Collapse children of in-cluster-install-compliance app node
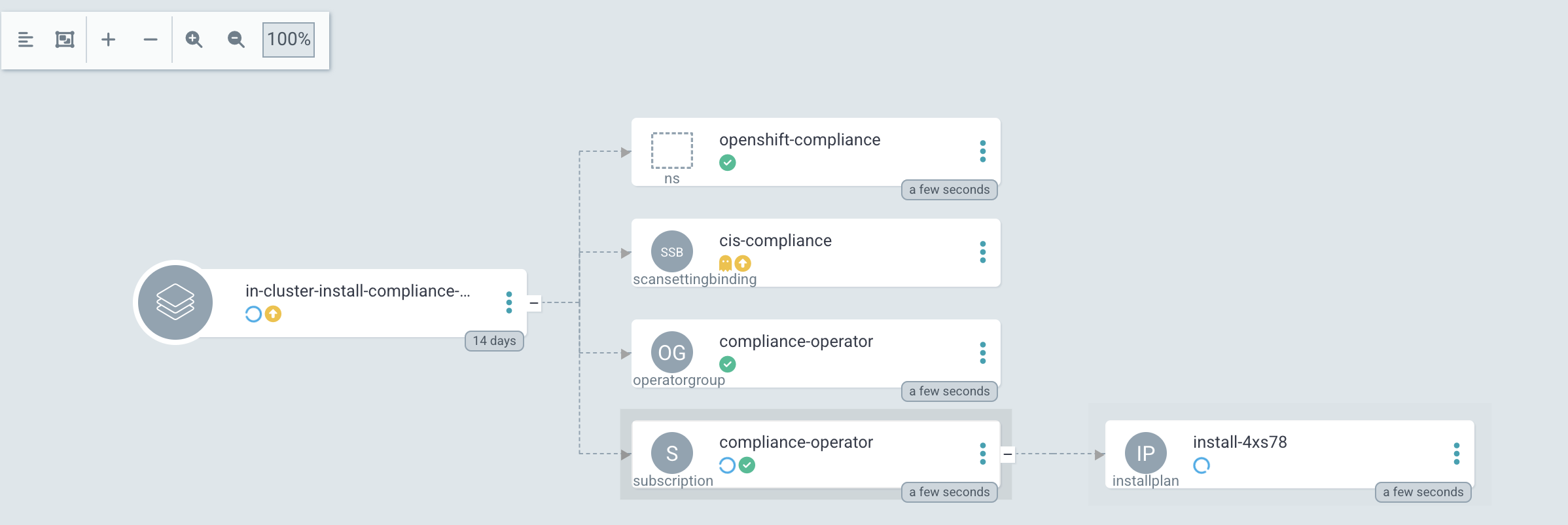This screenshot has height=525, width=1568. [534, 303]
